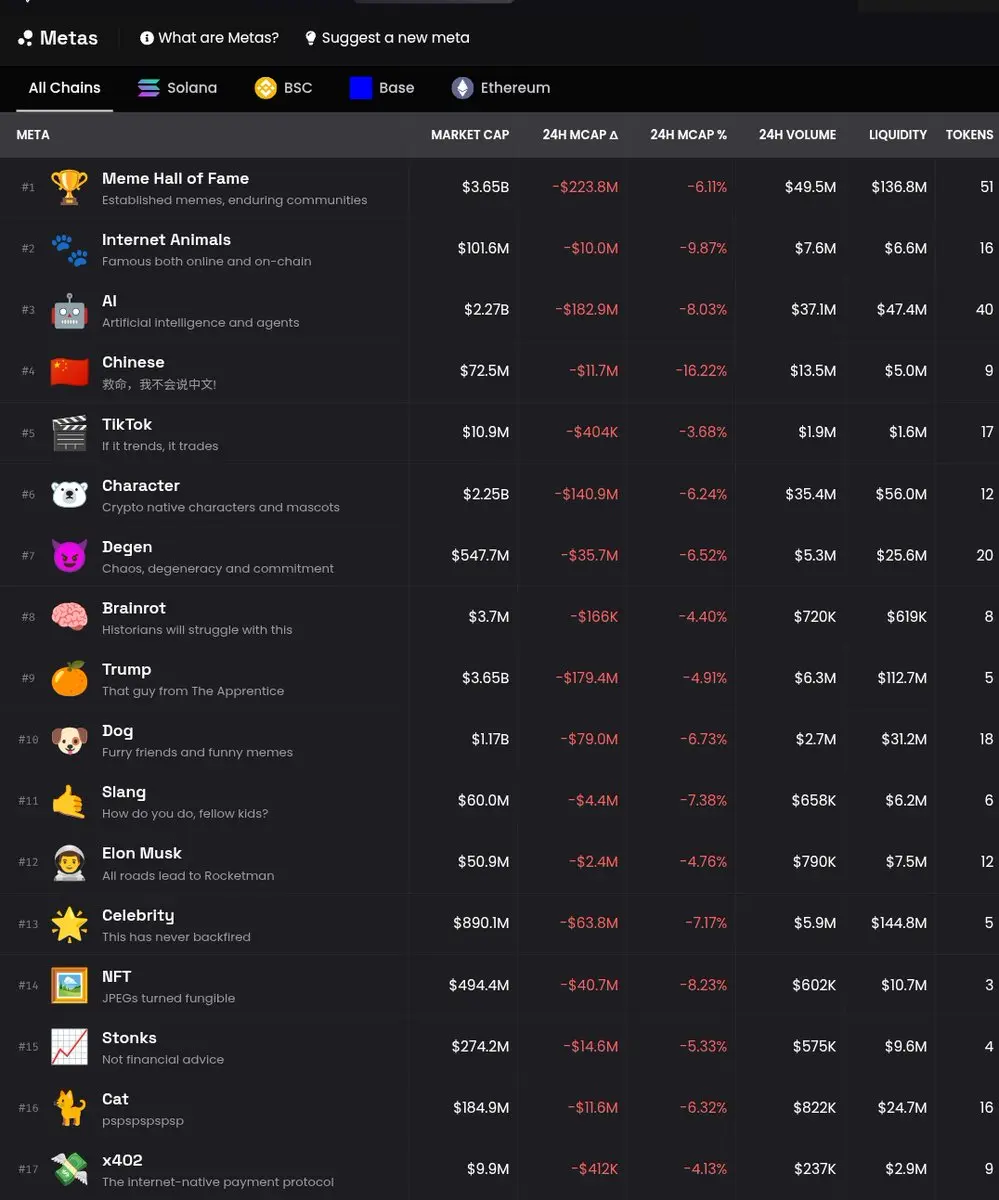Sort by the MARKET CAP column header

pyautogui.click(x=470, y=135)
